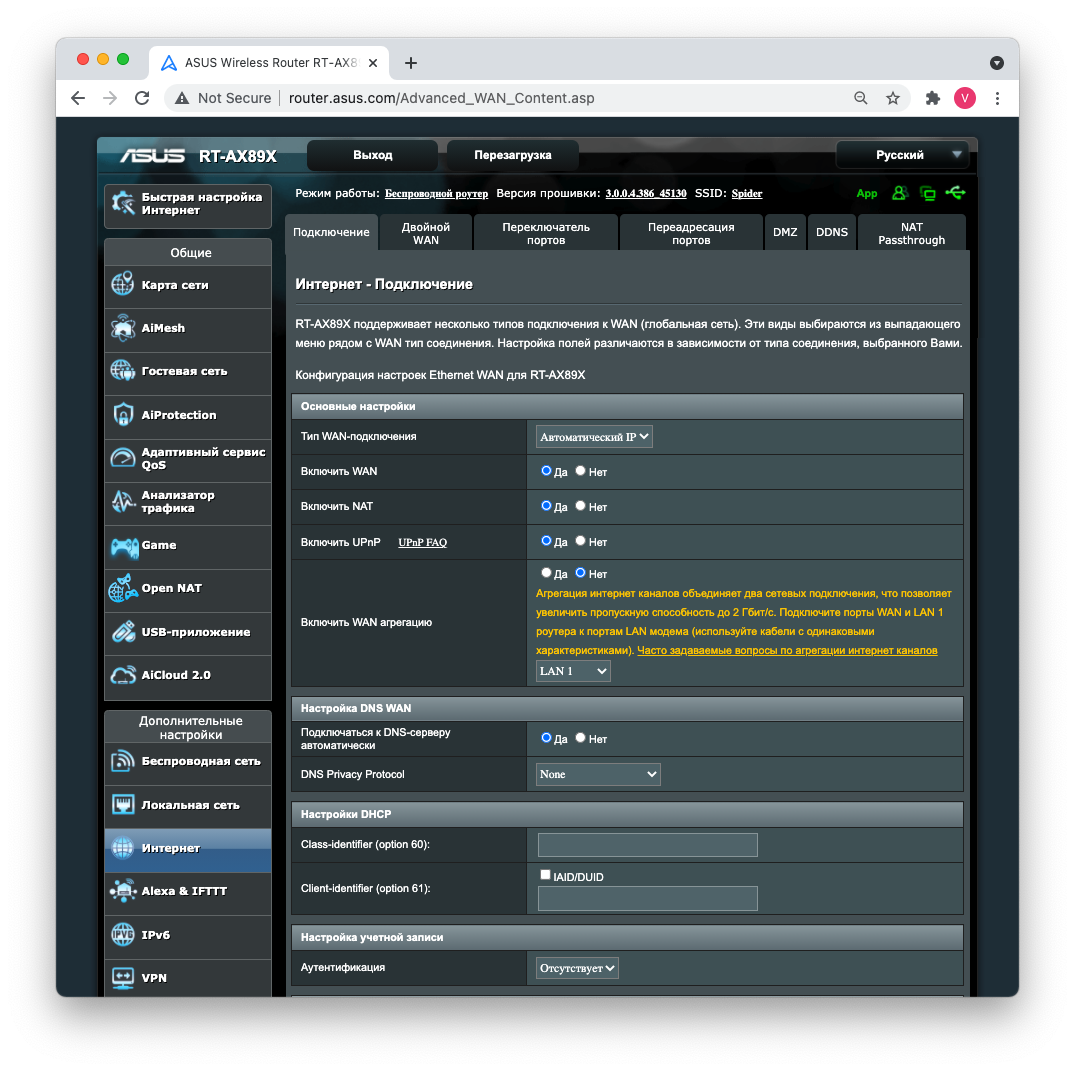1075x1071 pixels.
Task: Open the Беспроводной роутер operation mode link
Action: (436, 193)
